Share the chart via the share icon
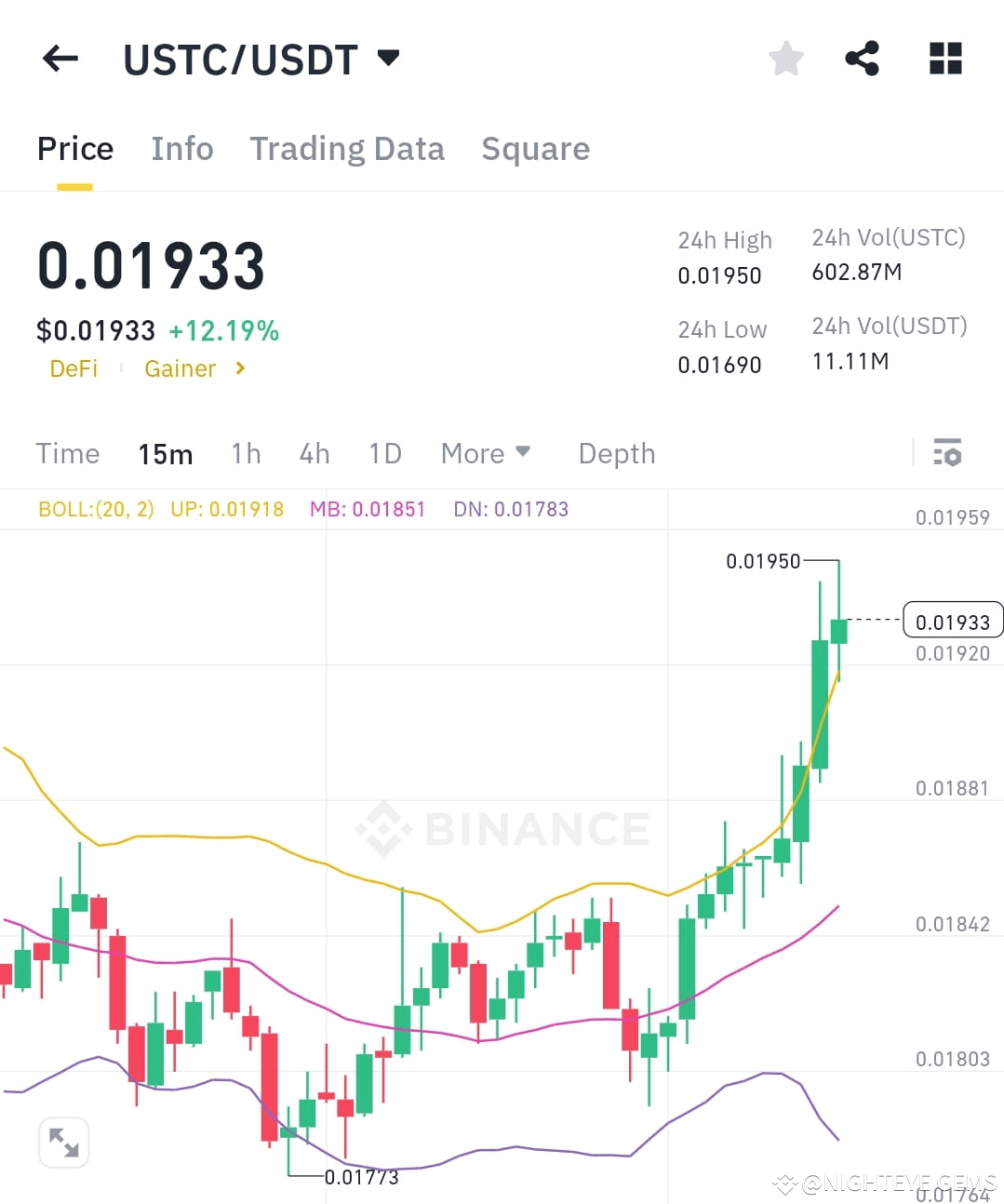This screenshot has height=1204, width=1004. coord(862,58)
